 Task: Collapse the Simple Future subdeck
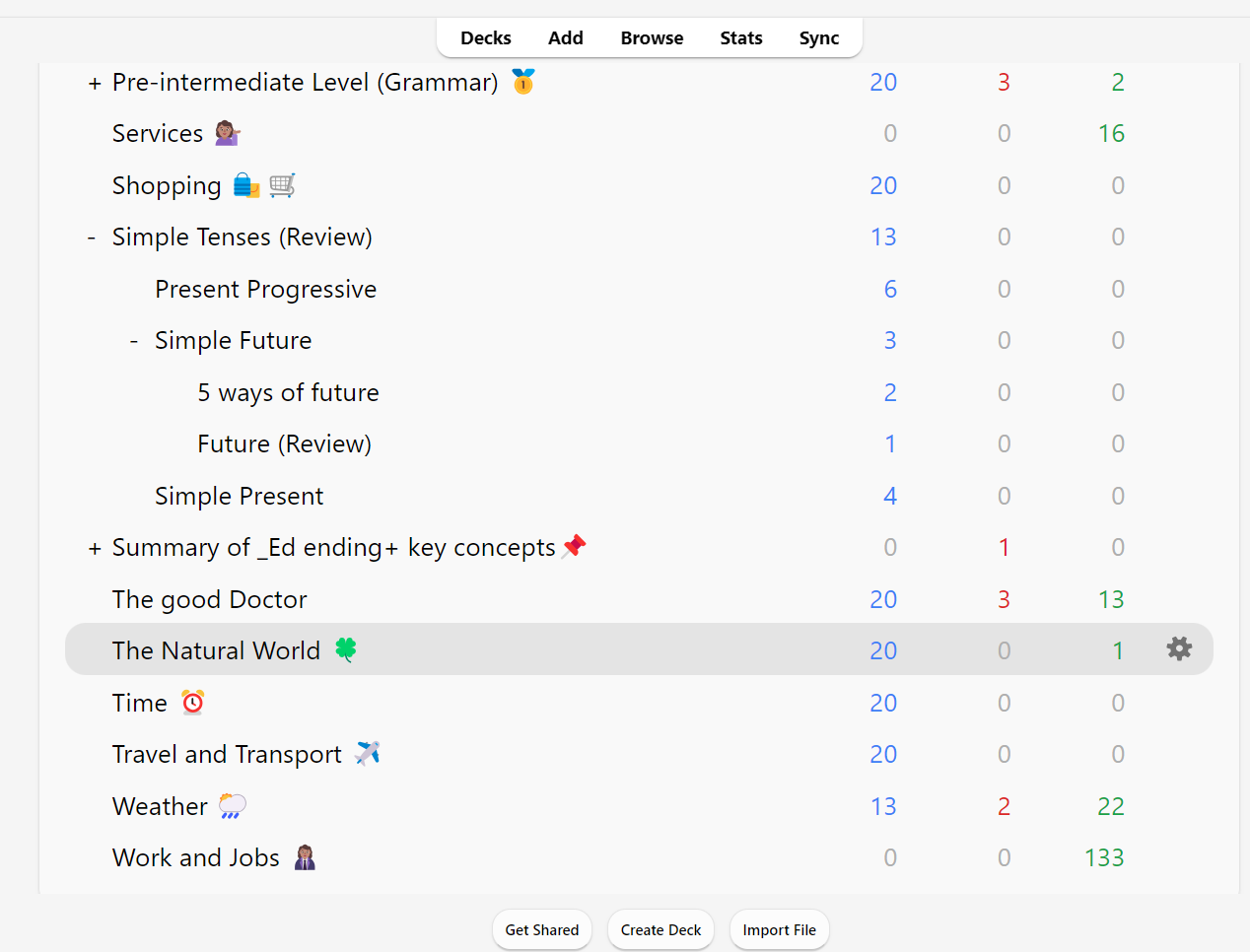point(134,341)
